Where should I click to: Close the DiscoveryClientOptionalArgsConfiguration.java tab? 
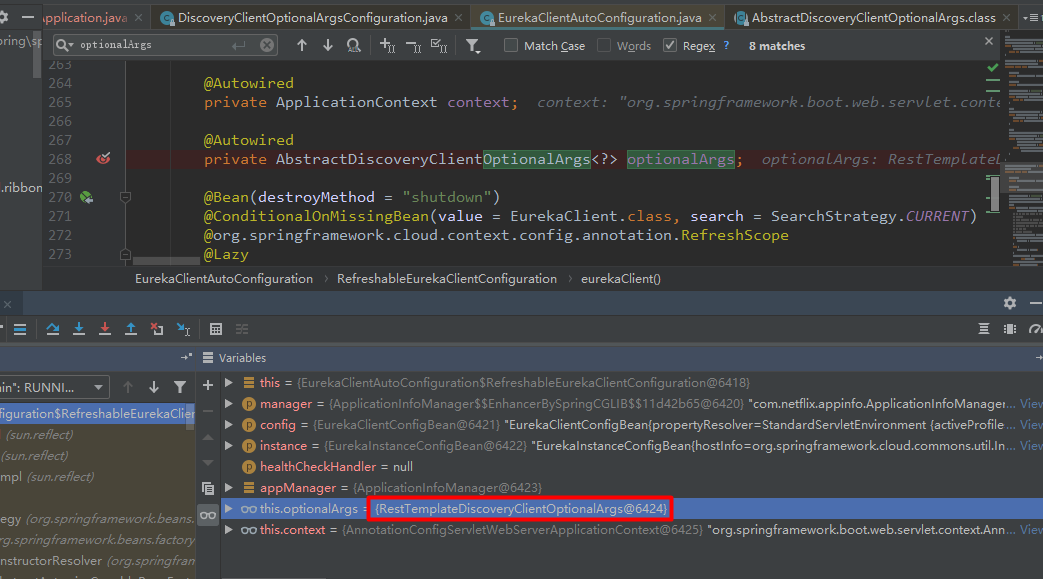[458, 17]
